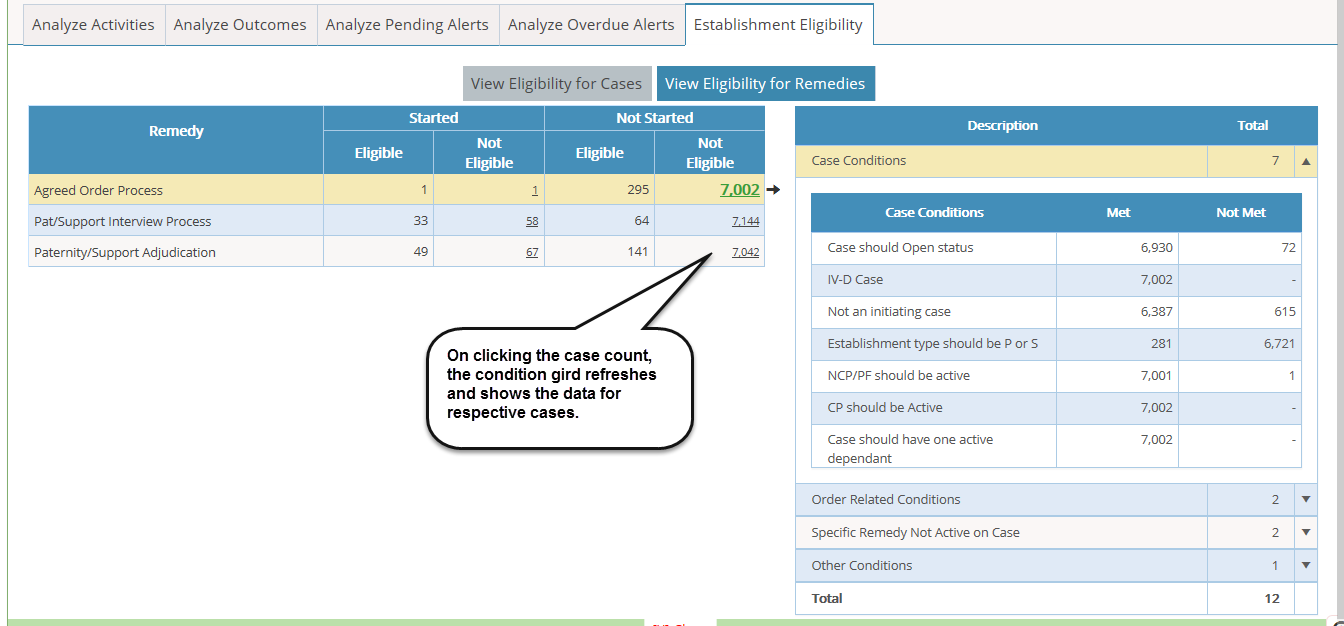Open the Analyze Pending Alerts tab
The image size is (1344, 626).
tap(407, 25)
